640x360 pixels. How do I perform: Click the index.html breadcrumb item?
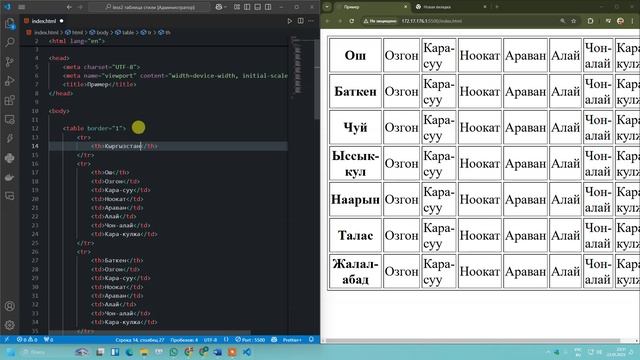click(x=43, y=32)
